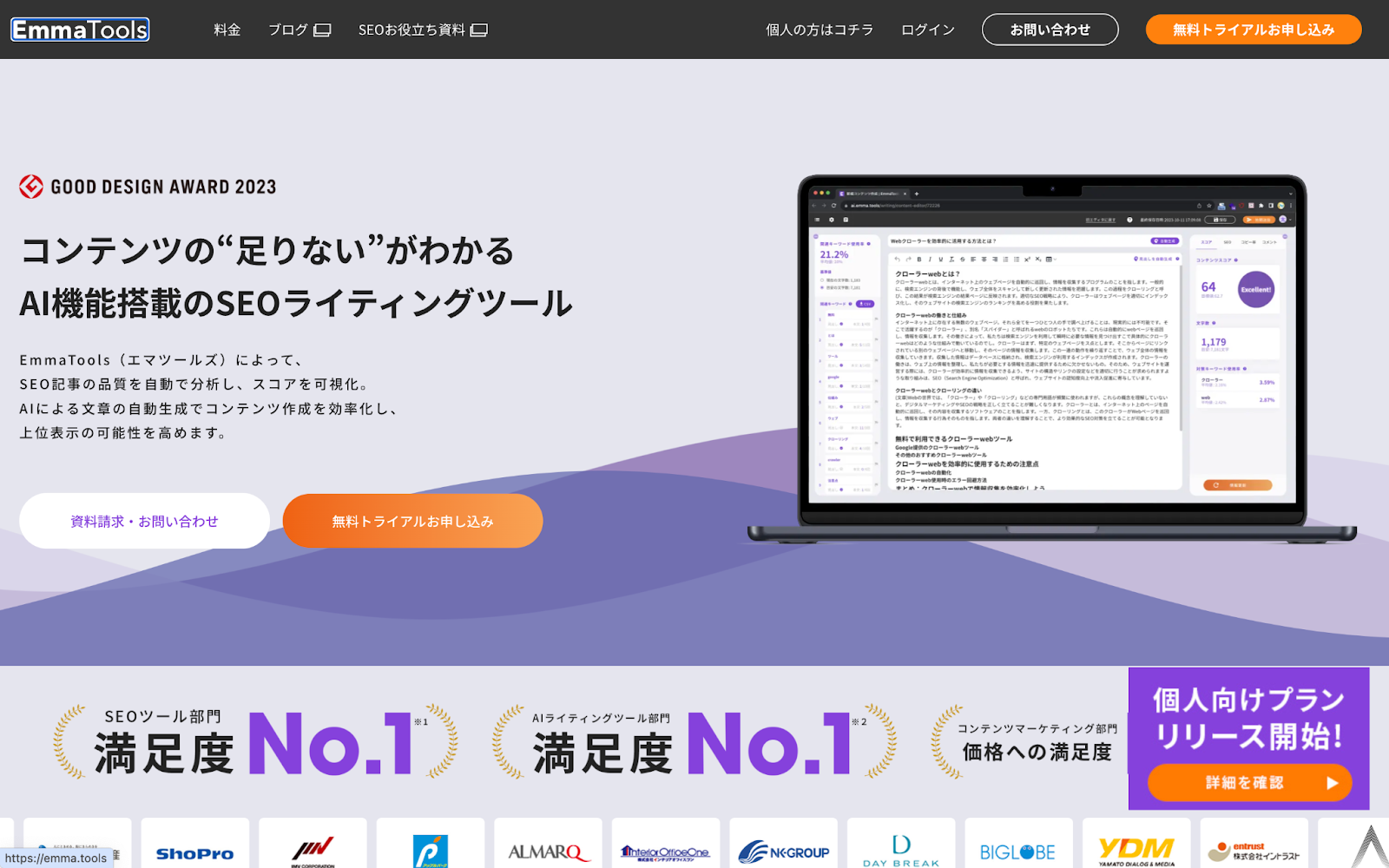
Task: Open the 料金 pricing menu item
Action: pyautogui.click(x=227, y=30)
